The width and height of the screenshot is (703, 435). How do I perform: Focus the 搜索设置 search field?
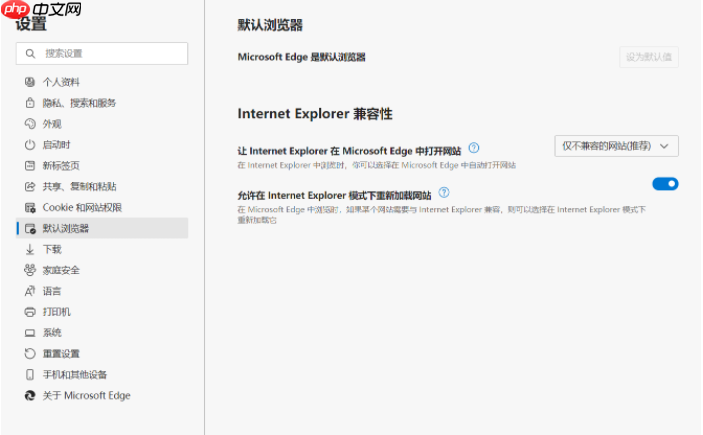coord(102,53)
